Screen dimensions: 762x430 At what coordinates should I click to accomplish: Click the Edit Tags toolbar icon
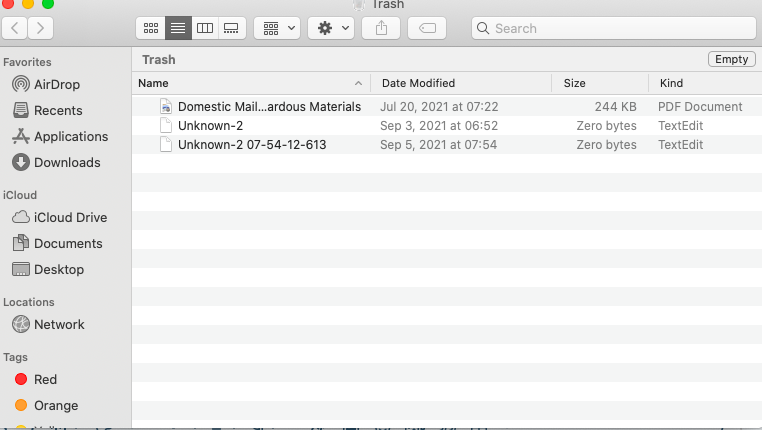[x=427, y=28]
